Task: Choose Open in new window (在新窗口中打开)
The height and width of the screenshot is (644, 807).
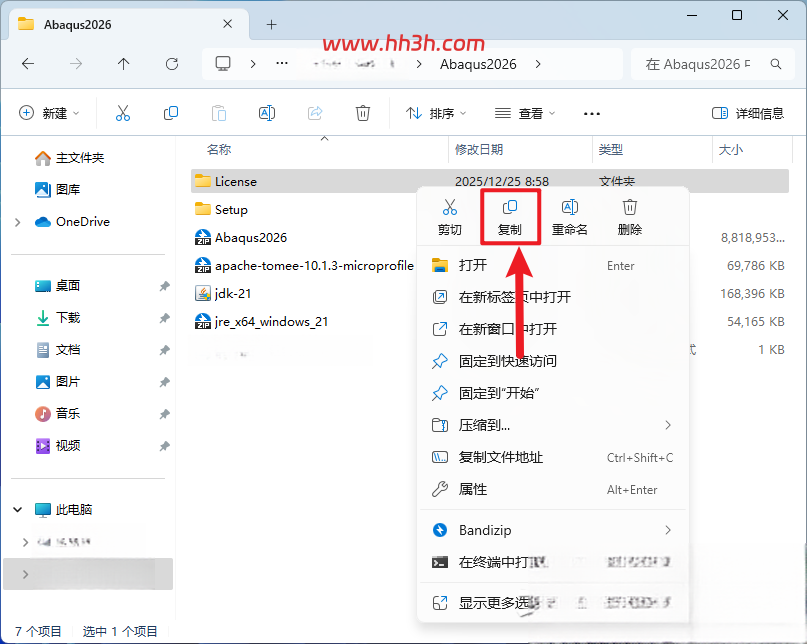Action: point(553,329)
